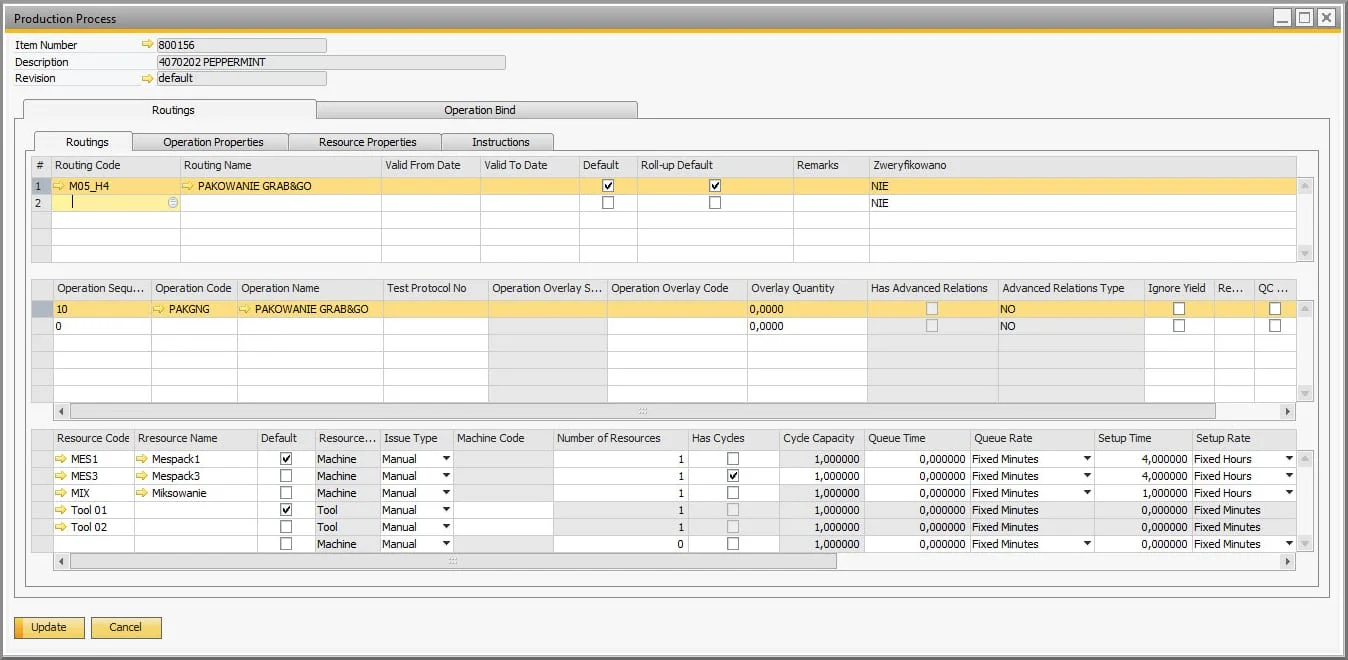Select the Resource Properties tab
This screenshot has width=1348, height=660.
pyautogui.click(x=367, y=142)
